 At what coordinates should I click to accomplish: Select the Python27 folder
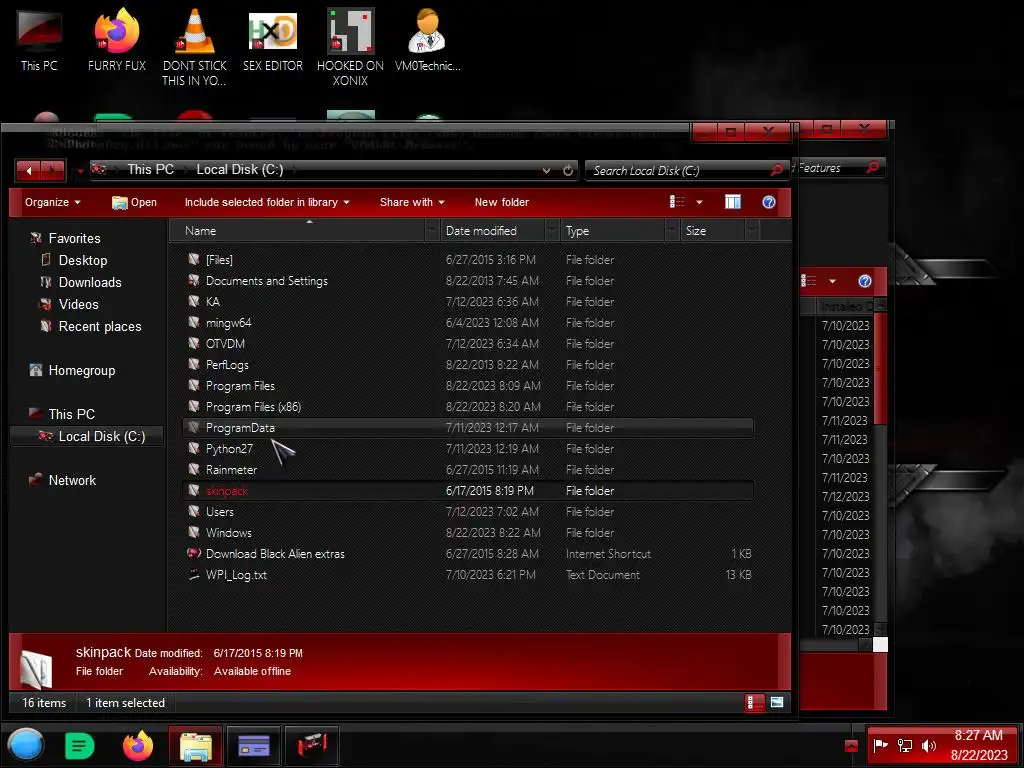point(468,449)
